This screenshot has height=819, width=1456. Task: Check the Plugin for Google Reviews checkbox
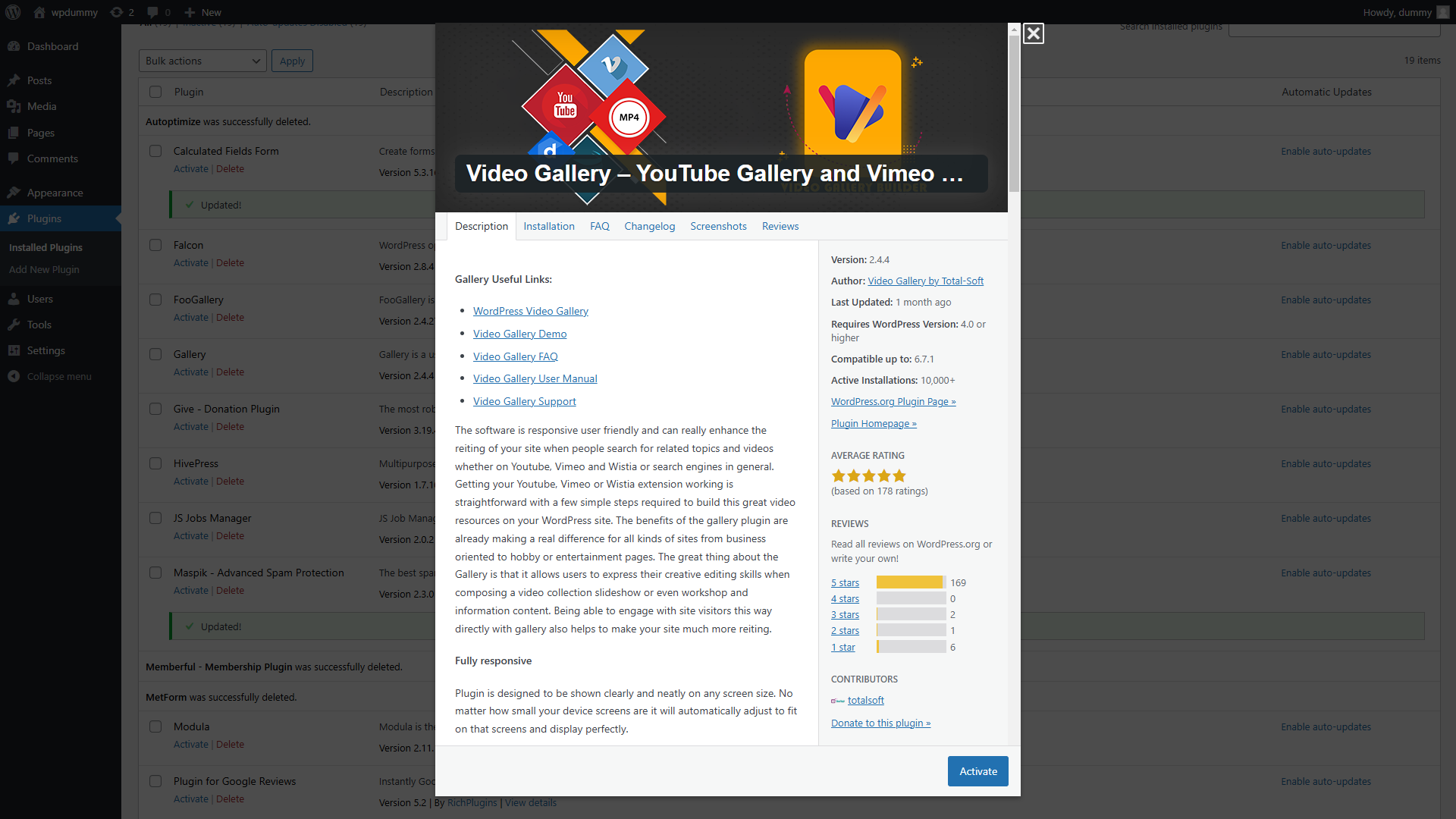155,781
